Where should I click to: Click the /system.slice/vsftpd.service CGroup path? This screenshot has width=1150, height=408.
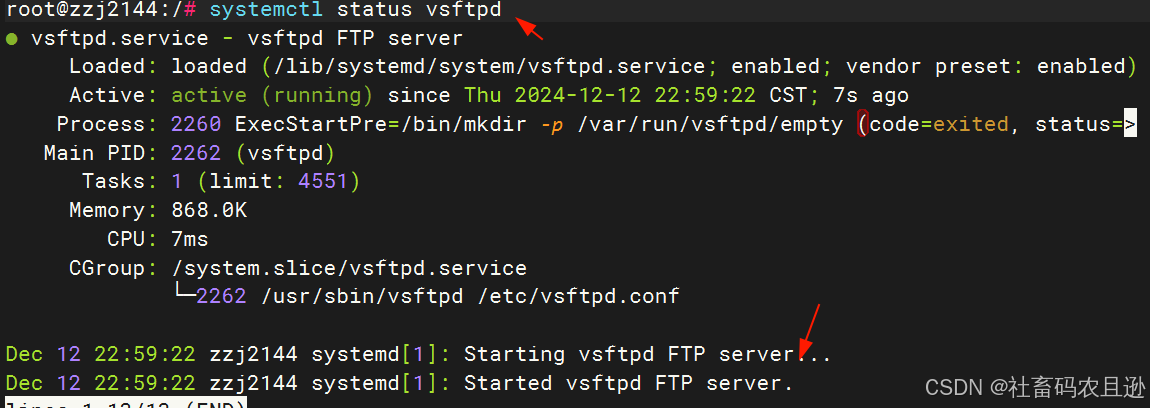[349, 268]
